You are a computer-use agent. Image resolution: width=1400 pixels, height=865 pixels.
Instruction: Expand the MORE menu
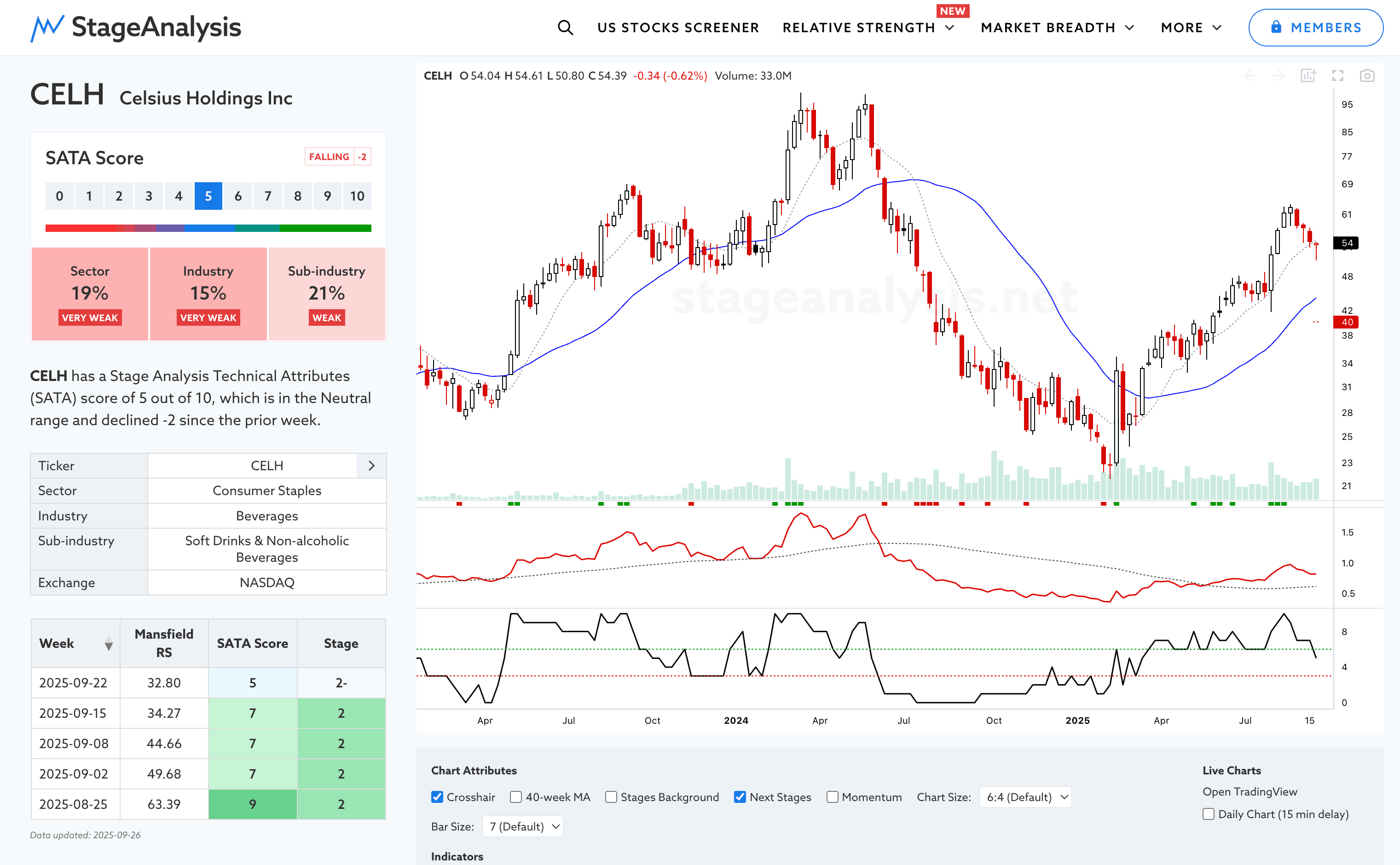pos(1191,28)
